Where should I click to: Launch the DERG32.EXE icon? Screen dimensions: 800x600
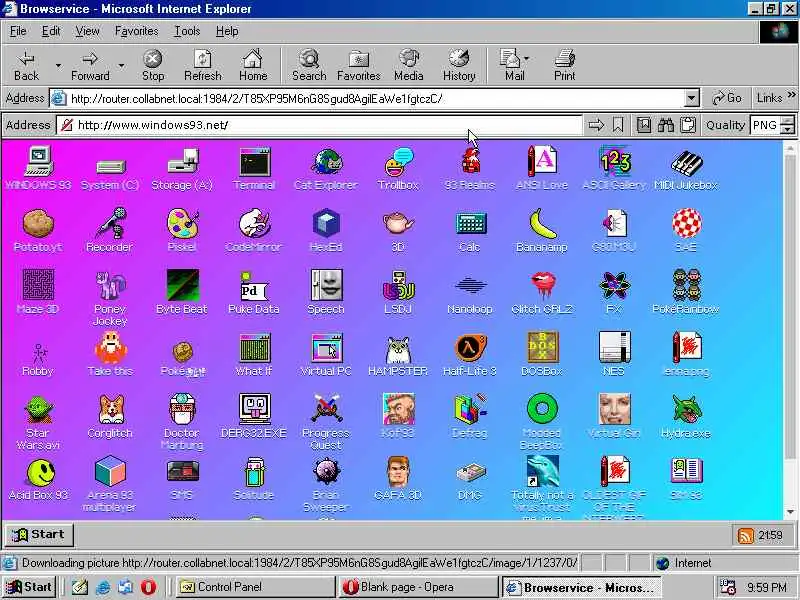[254, 416]
